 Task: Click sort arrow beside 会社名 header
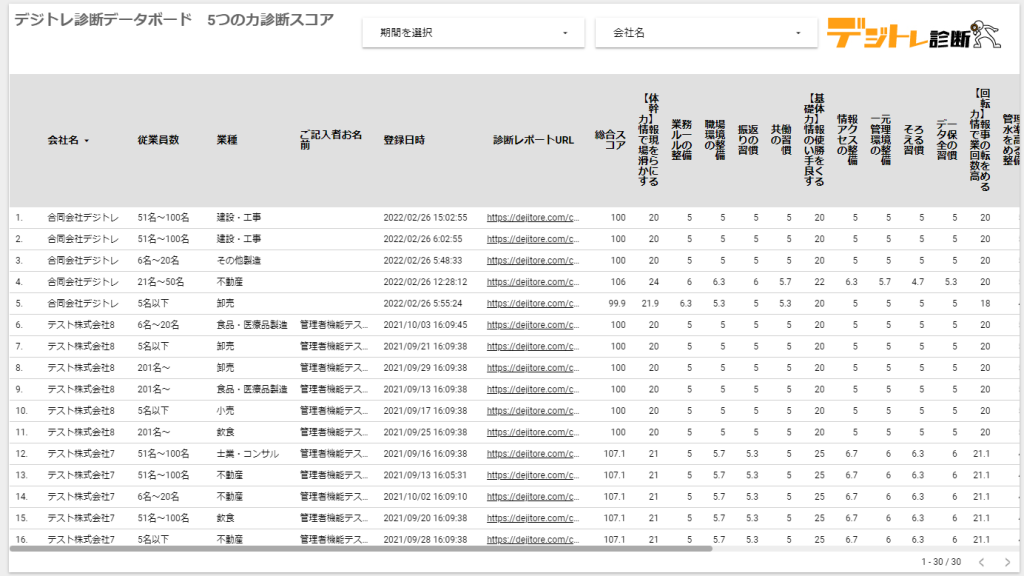(x=87, y=141)
